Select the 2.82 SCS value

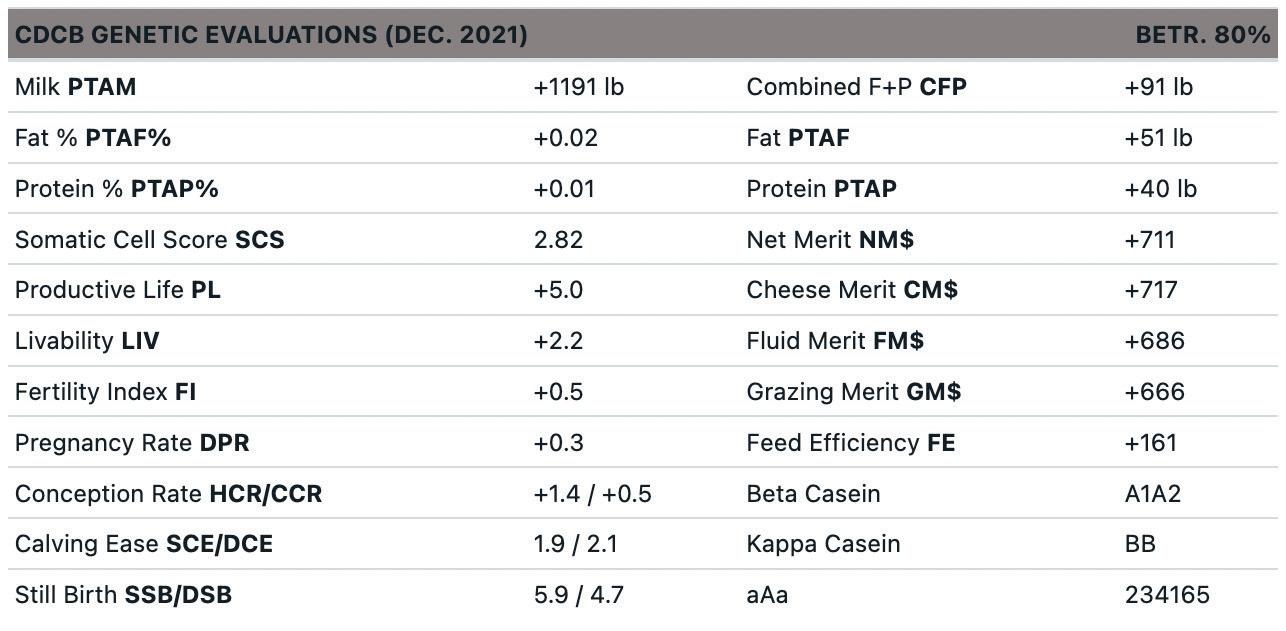[x=558, y=240]
